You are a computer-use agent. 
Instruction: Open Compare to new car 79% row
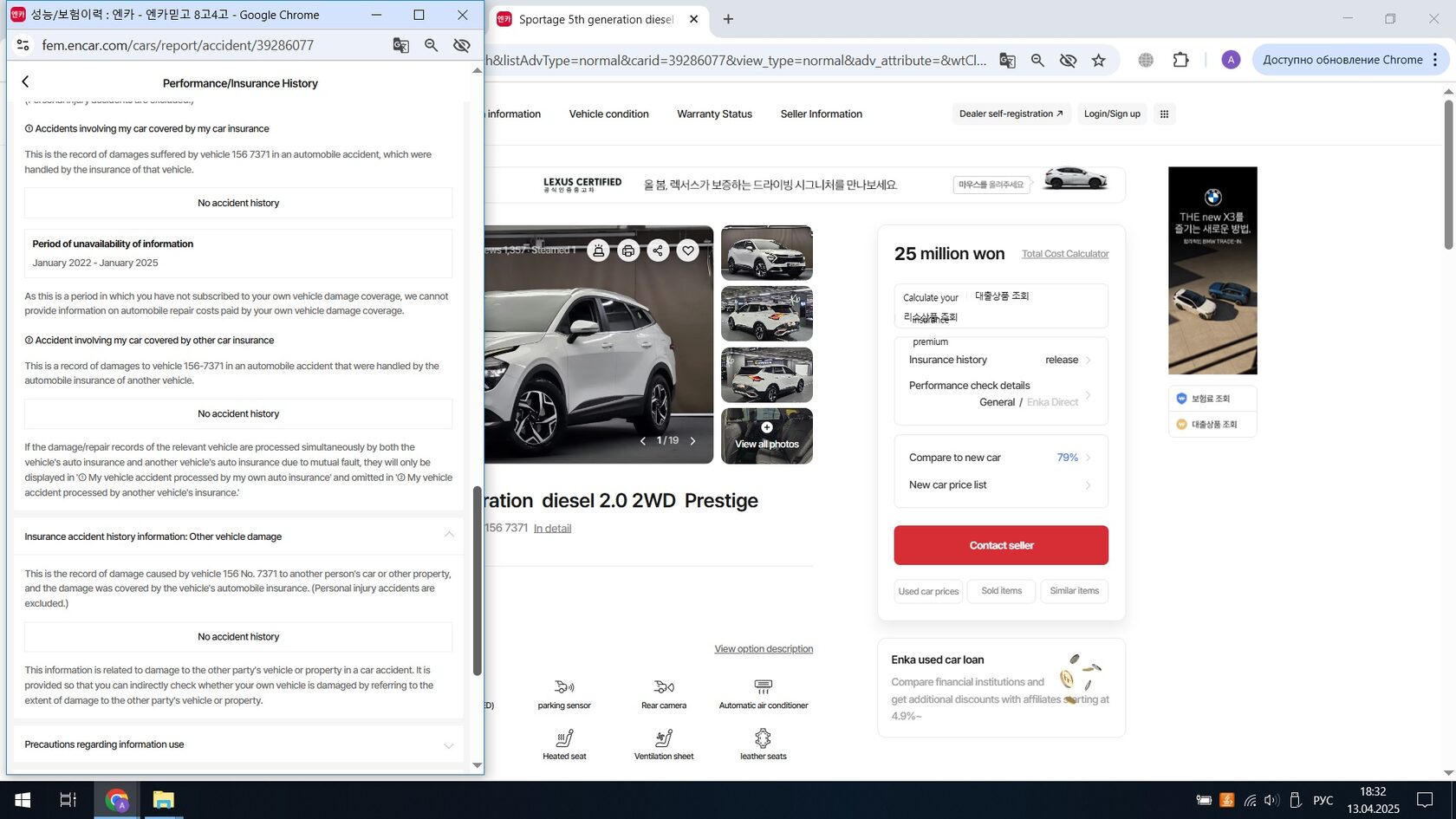[1001, 458]
